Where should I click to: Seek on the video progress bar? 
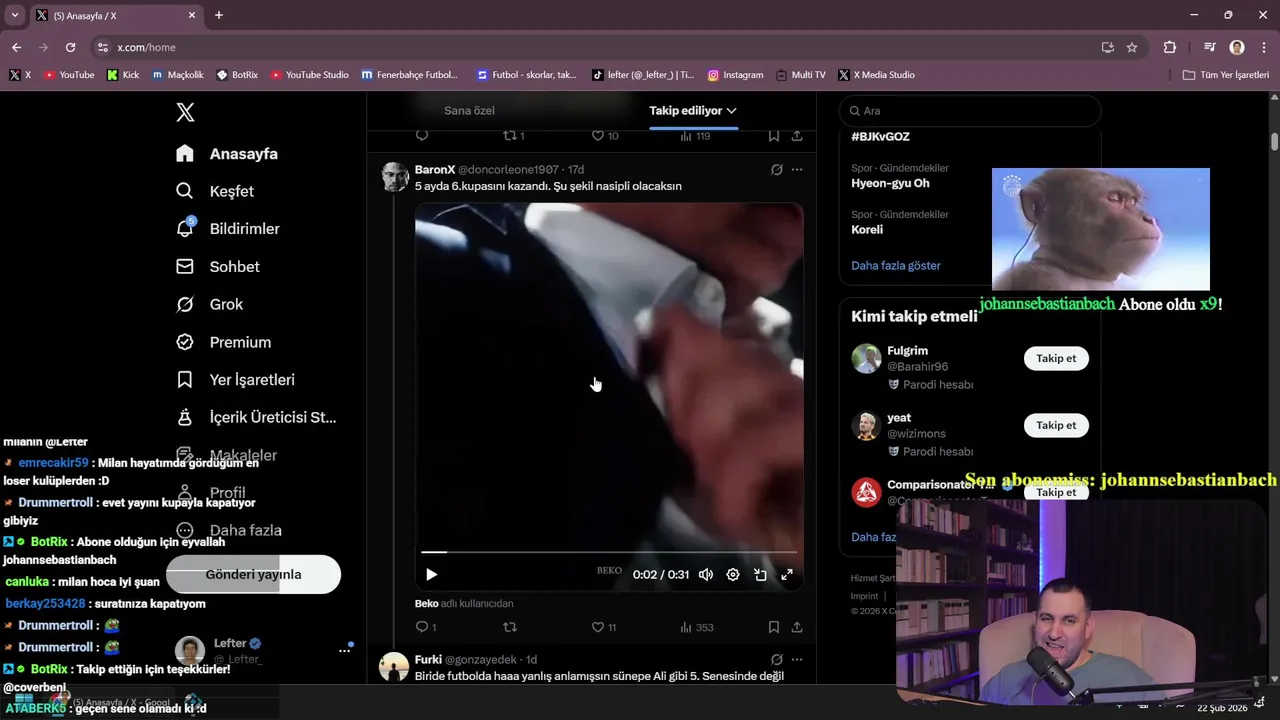tap(609, 551)
